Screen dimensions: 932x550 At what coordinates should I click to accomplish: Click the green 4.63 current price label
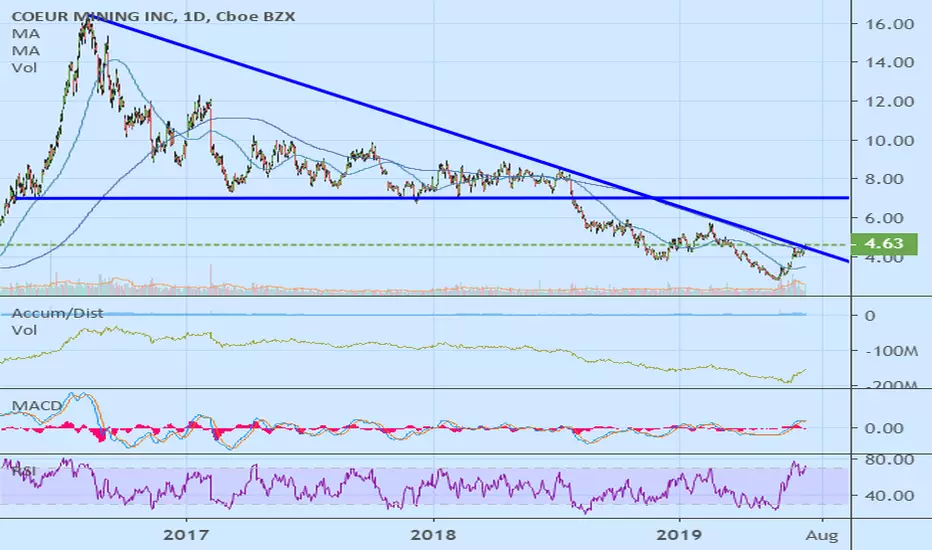click(884, 244)
